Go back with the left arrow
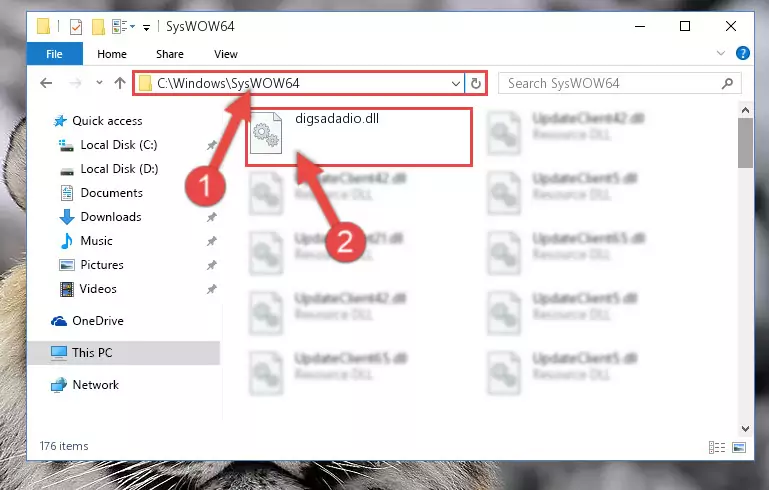The height and width of the screenshot is (490, 769). click(x=46, y=83)
